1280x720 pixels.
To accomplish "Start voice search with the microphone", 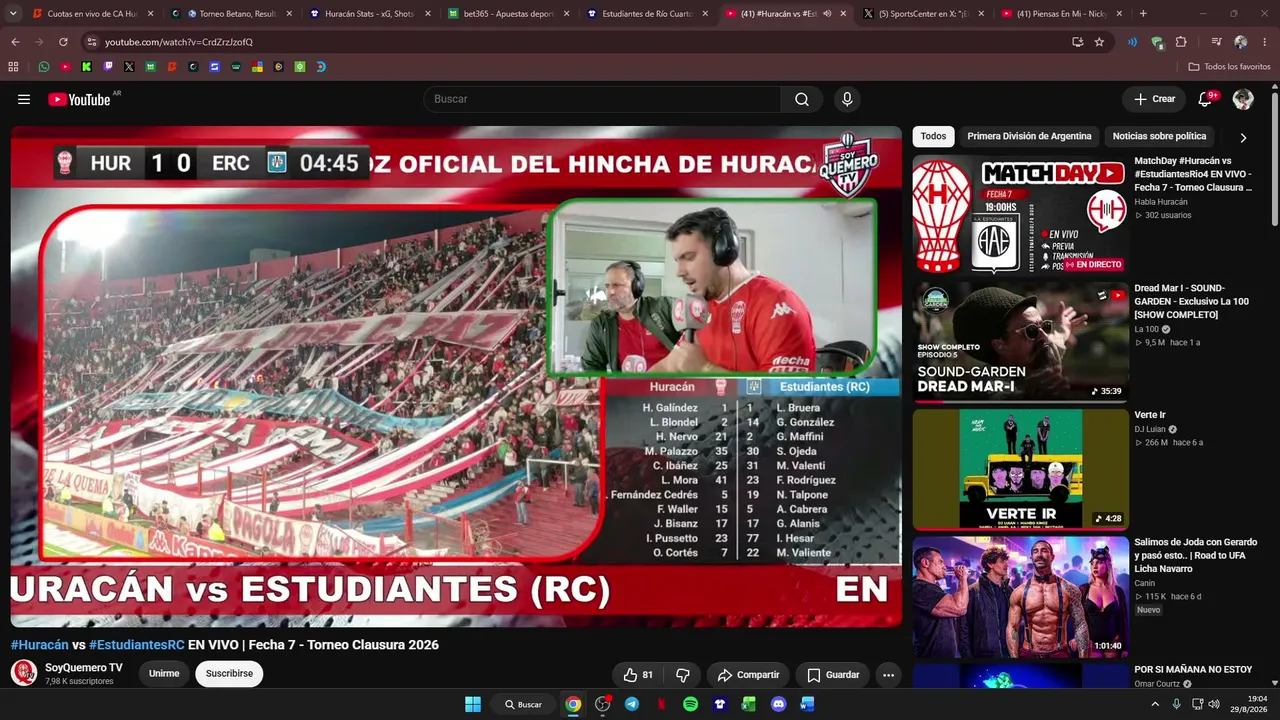I will (847, 99).
